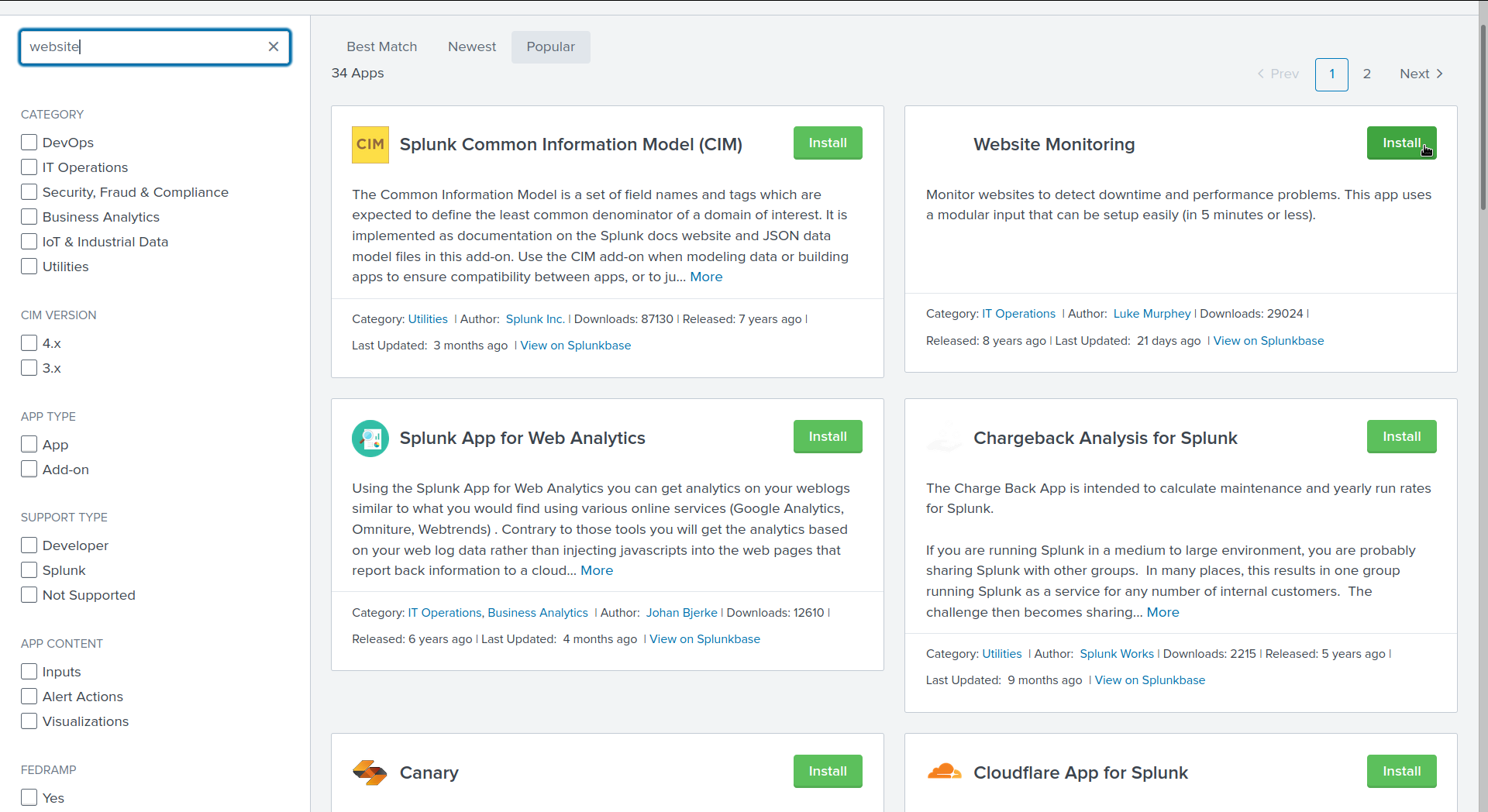Click the Cloudflare cloud logo icon

[x=944, y=772]
